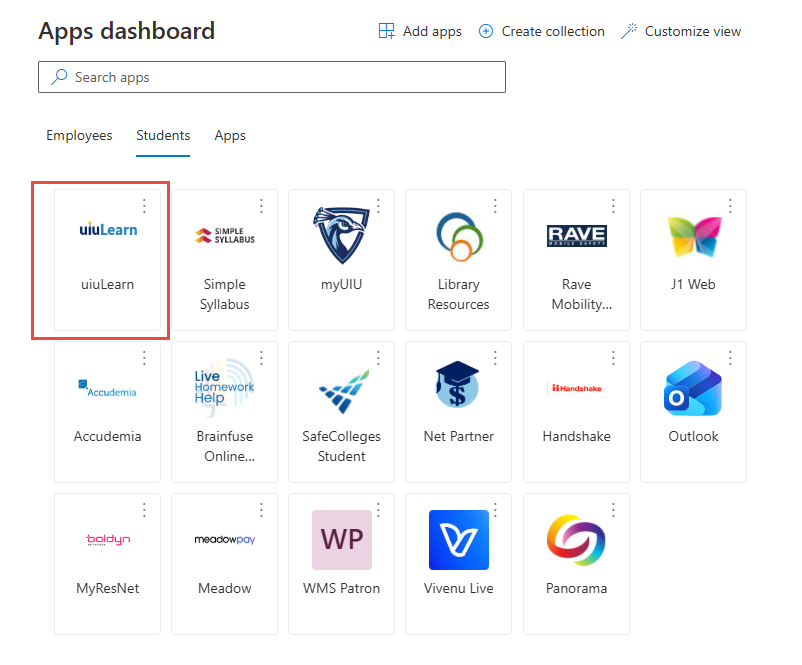
Task: Click the Brainfuse Online... label
Action: point(225,446)
